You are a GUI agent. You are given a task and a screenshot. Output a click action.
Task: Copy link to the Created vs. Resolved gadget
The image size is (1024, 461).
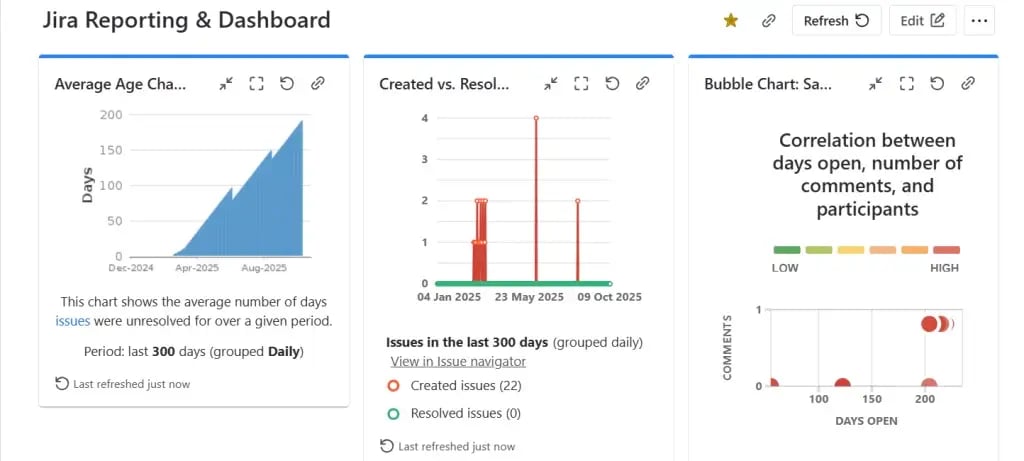643,84
